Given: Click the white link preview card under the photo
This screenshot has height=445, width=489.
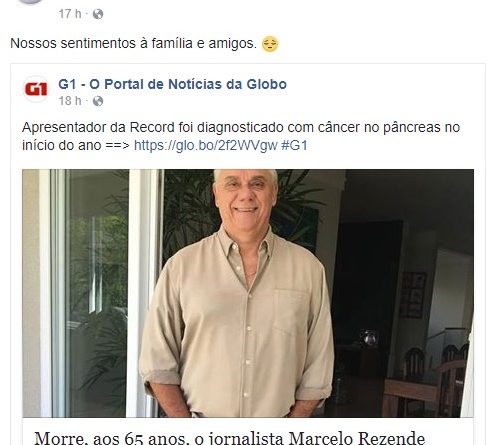Looking at the screenshot, I should 248,431.
